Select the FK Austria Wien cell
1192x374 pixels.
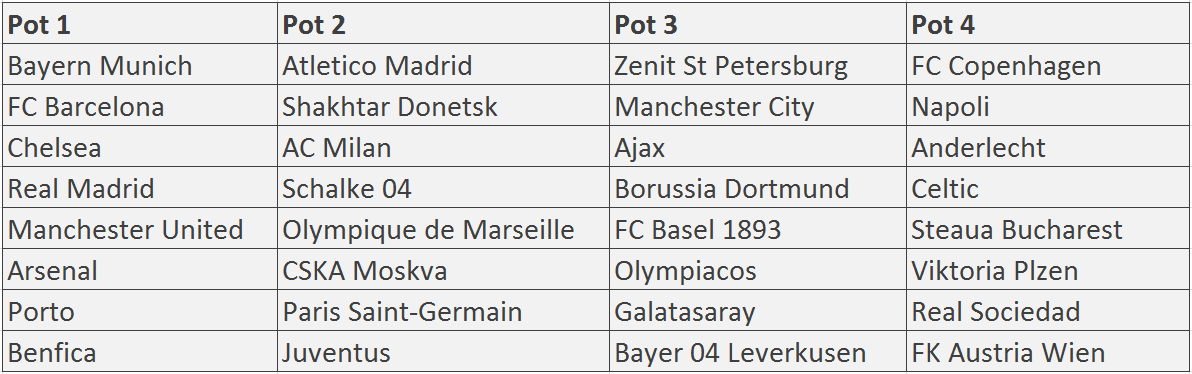coord(1048,352)
